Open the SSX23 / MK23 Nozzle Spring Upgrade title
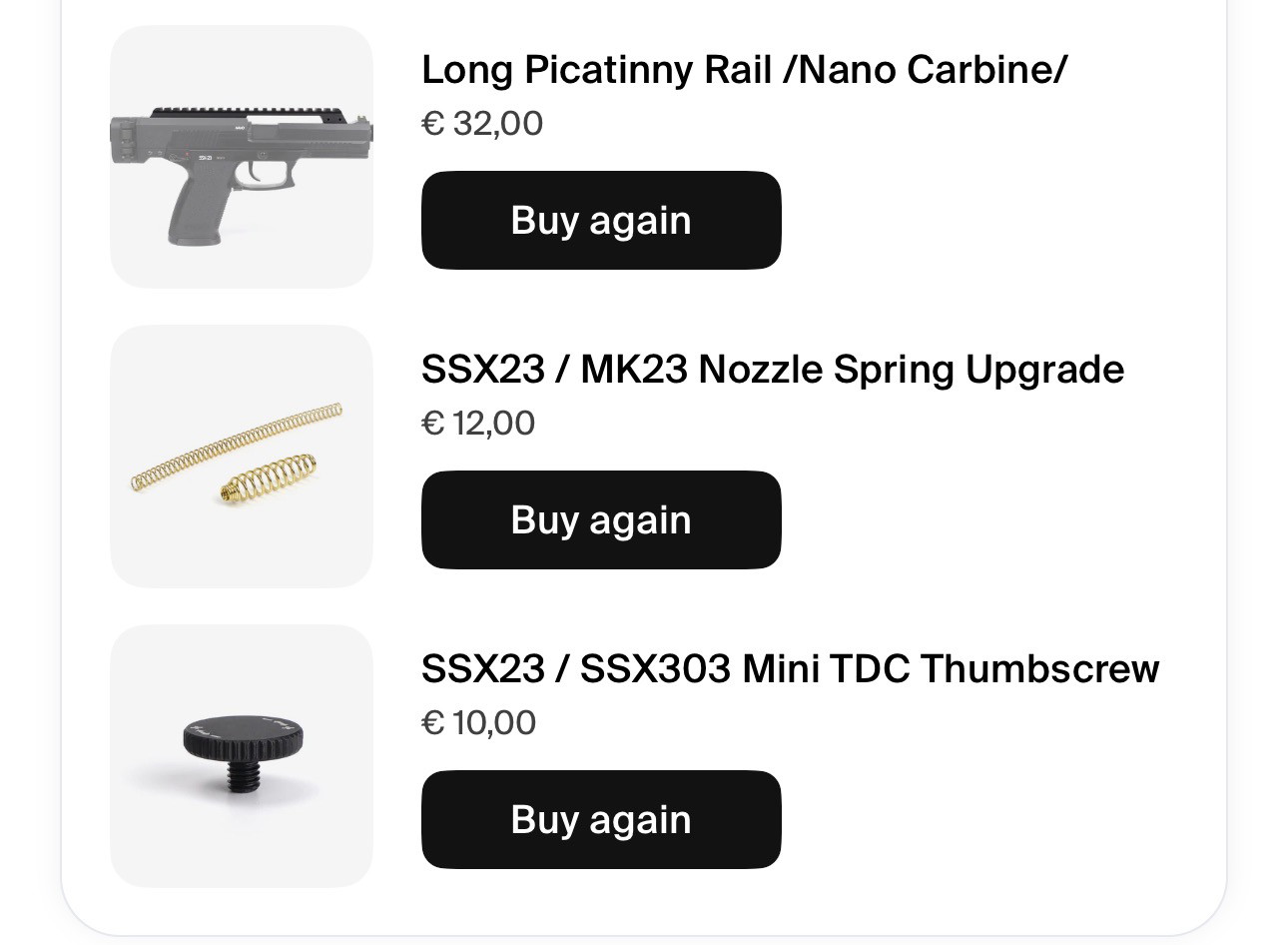 (773, 370)
